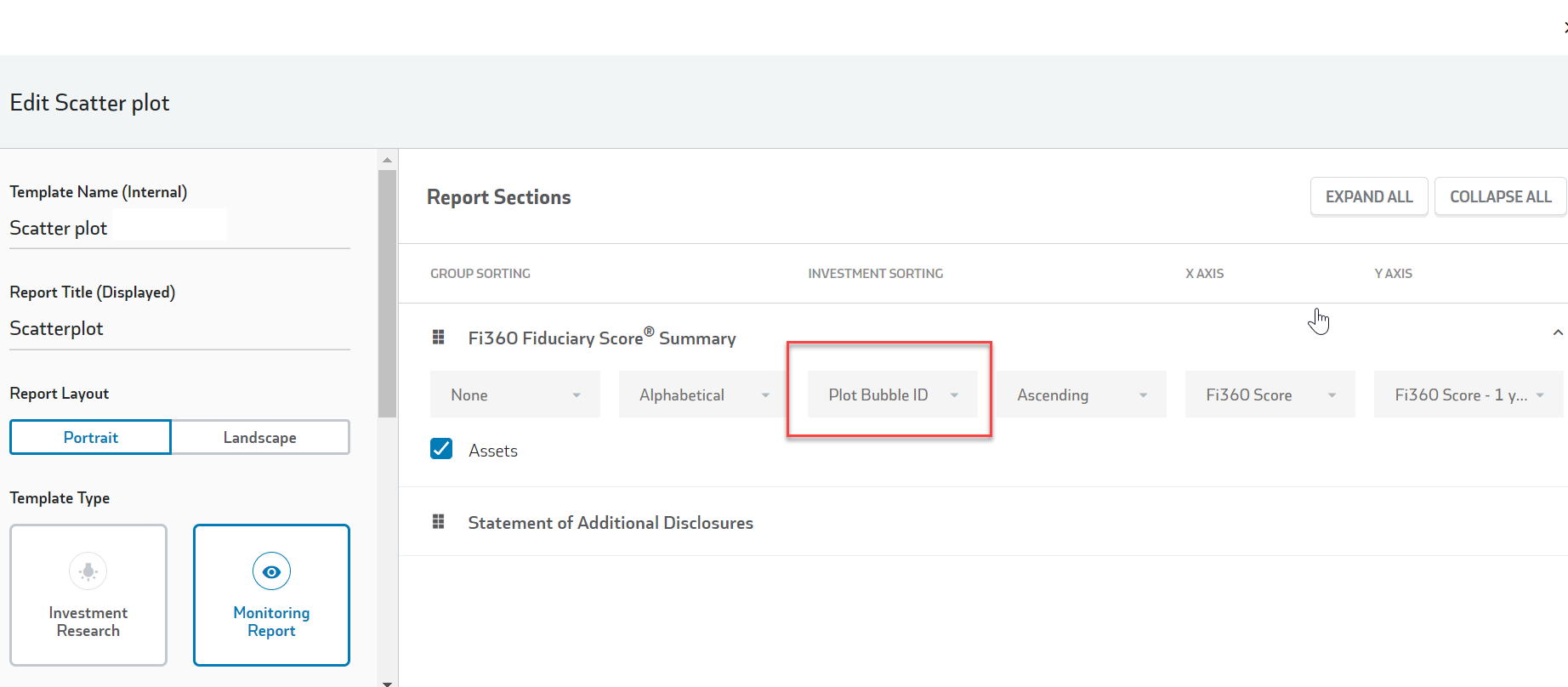Edit the Report Title field Scatterplot
Image resolution: width=1568 pixels, height=687 pixels.
179,328
